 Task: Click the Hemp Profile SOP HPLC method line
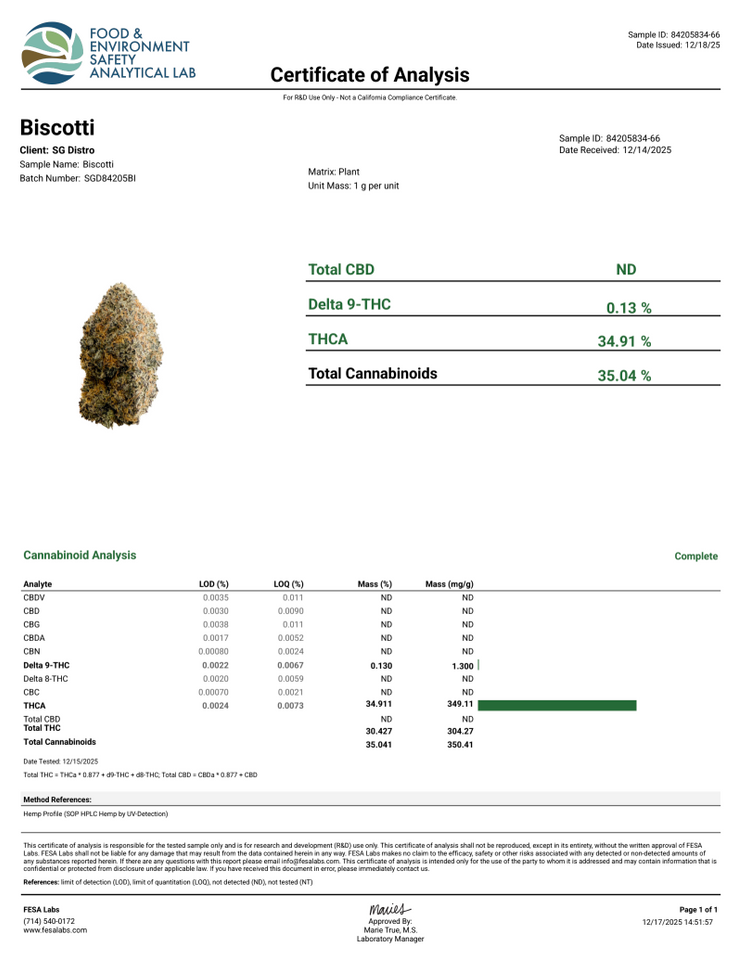pyautogui.click(x=95, y=814)
